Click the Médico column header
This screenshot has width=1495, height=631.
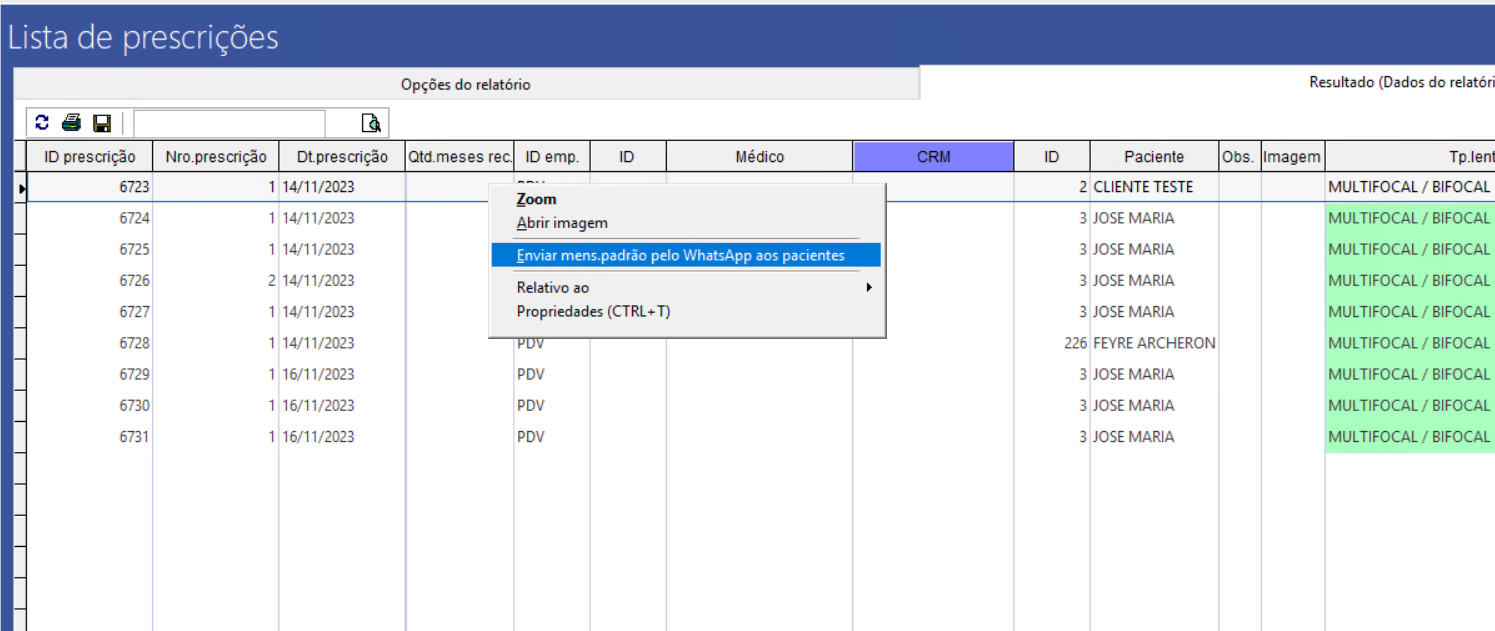point(759,156)
